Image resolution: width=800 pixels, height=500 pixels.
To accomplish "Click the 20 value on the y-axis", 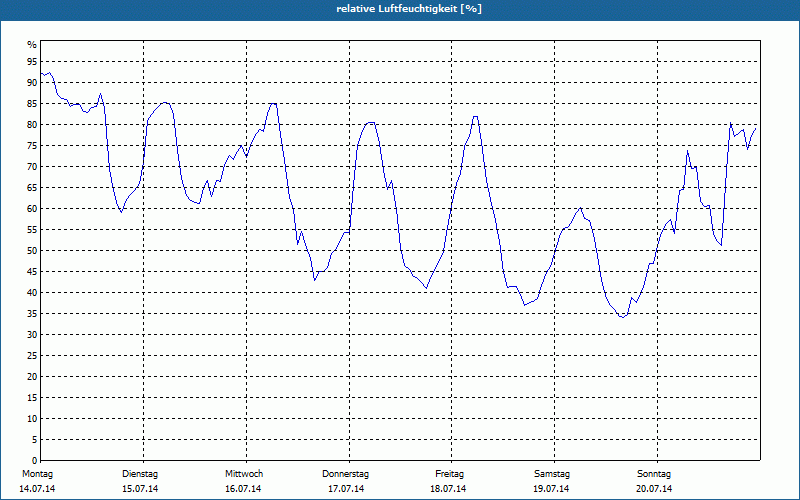I will click(32, 377).
